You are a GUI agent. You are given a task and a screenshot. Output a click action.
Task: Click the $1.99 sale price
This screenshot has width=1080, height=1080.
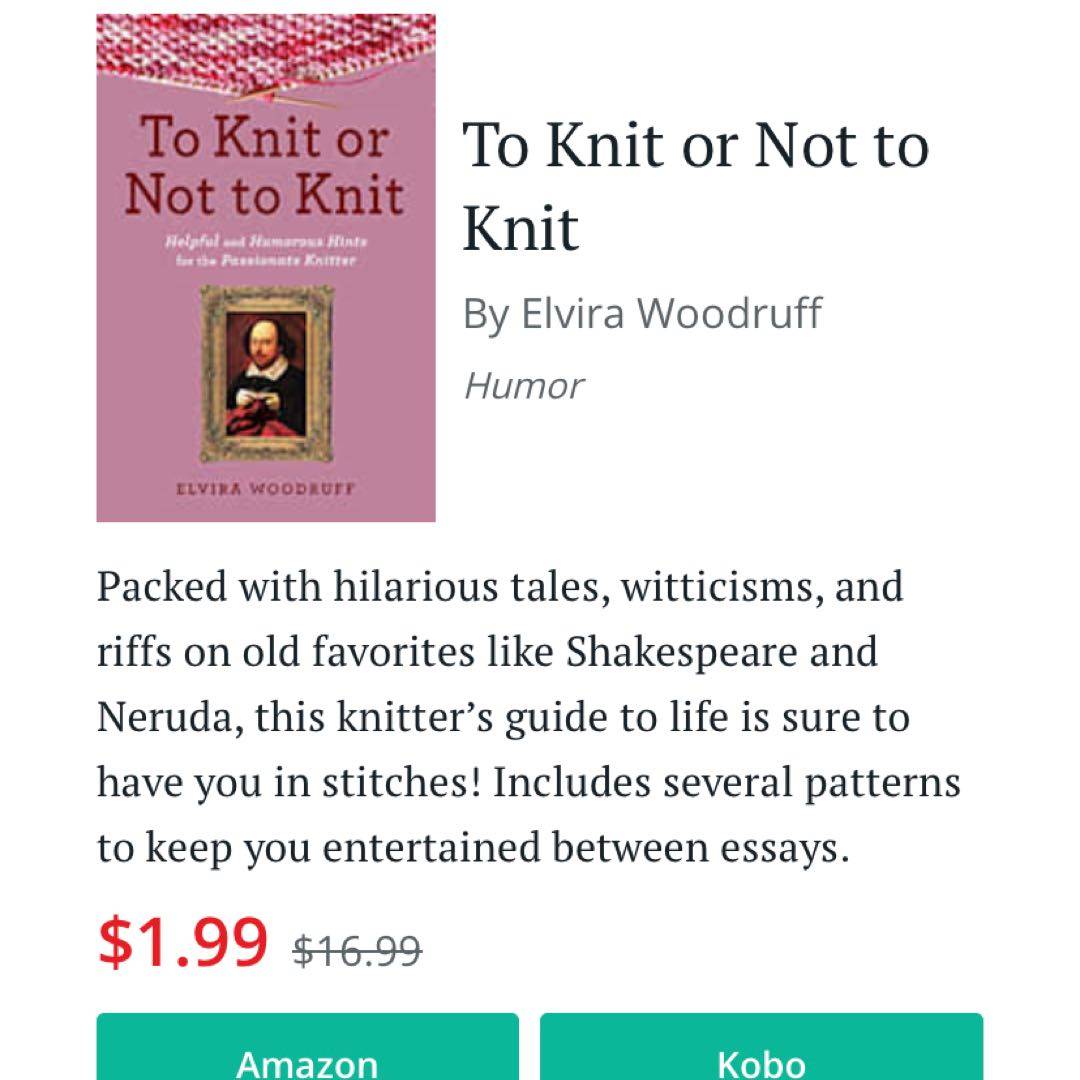tap(183, 941)
